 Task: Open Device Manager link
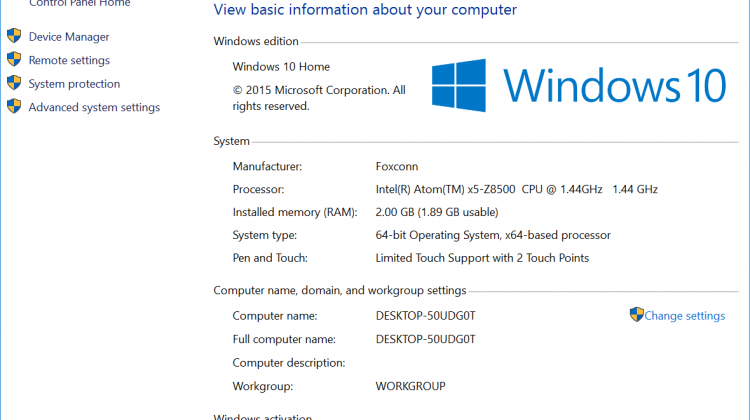(69, 37)
